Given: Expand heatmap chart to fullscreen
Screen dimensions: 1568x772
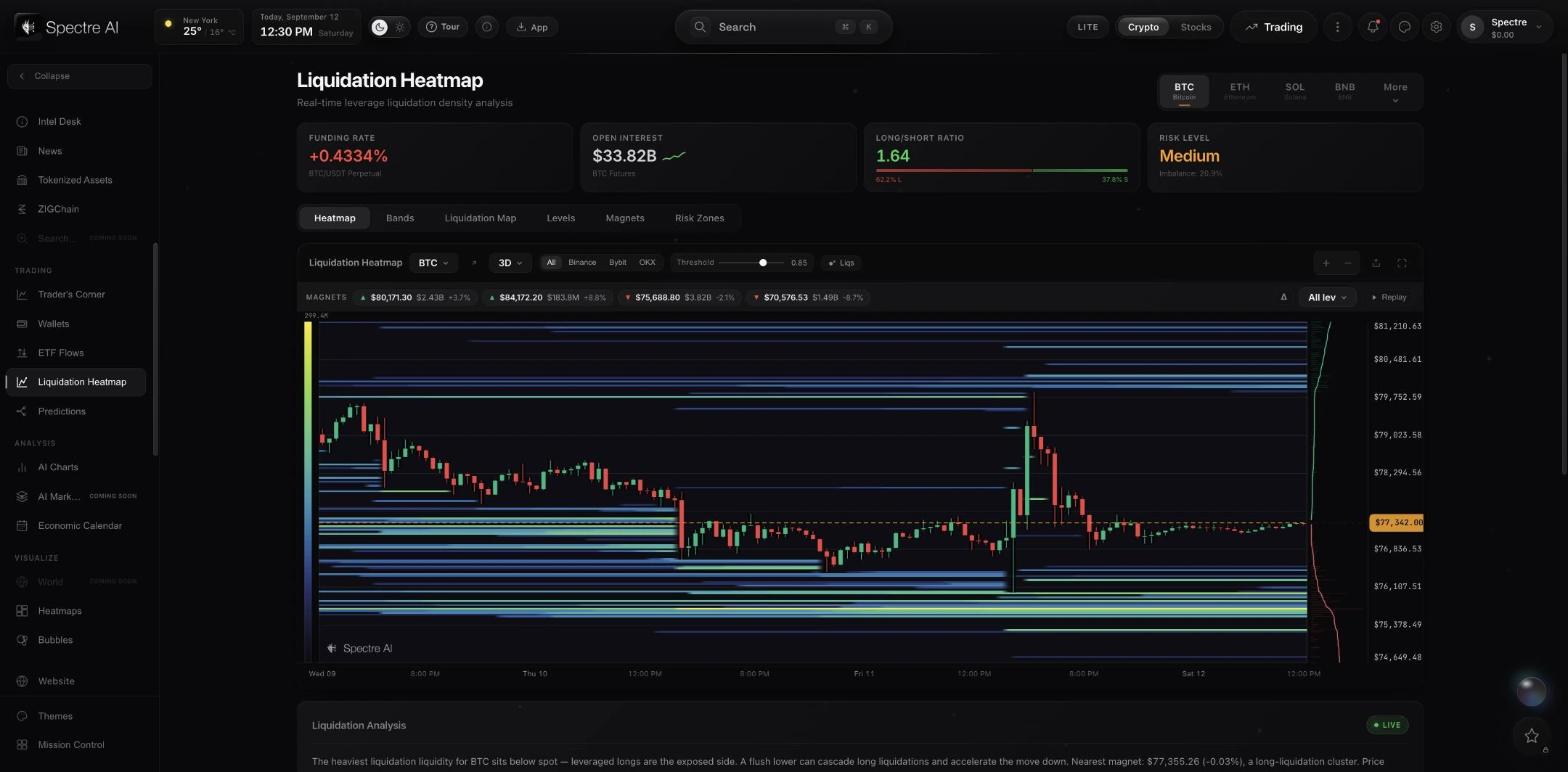Looking at the screenshot, I should point(1402,263).
